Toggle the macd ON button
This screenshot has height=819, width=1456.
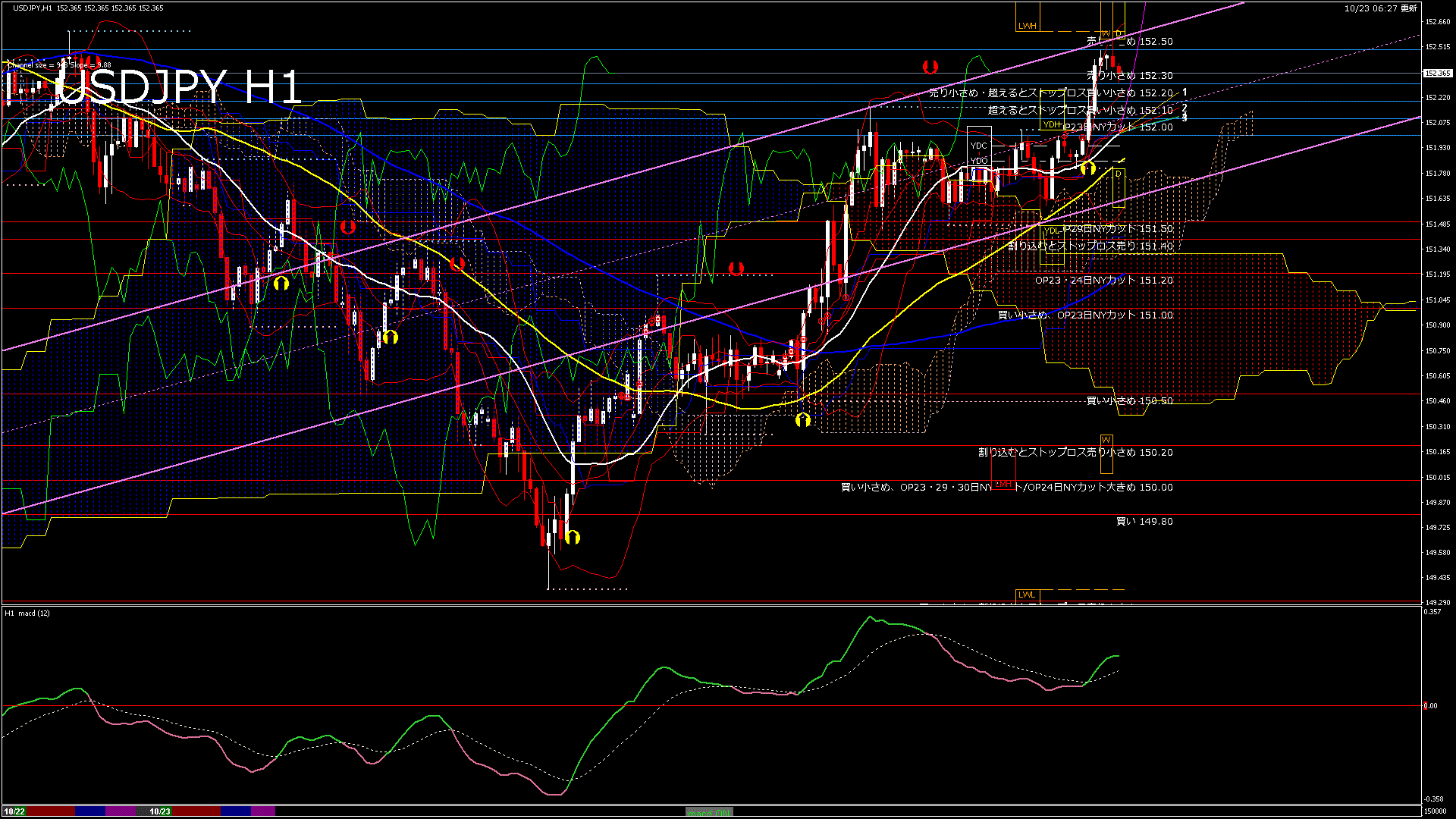[x=709, y=812]
